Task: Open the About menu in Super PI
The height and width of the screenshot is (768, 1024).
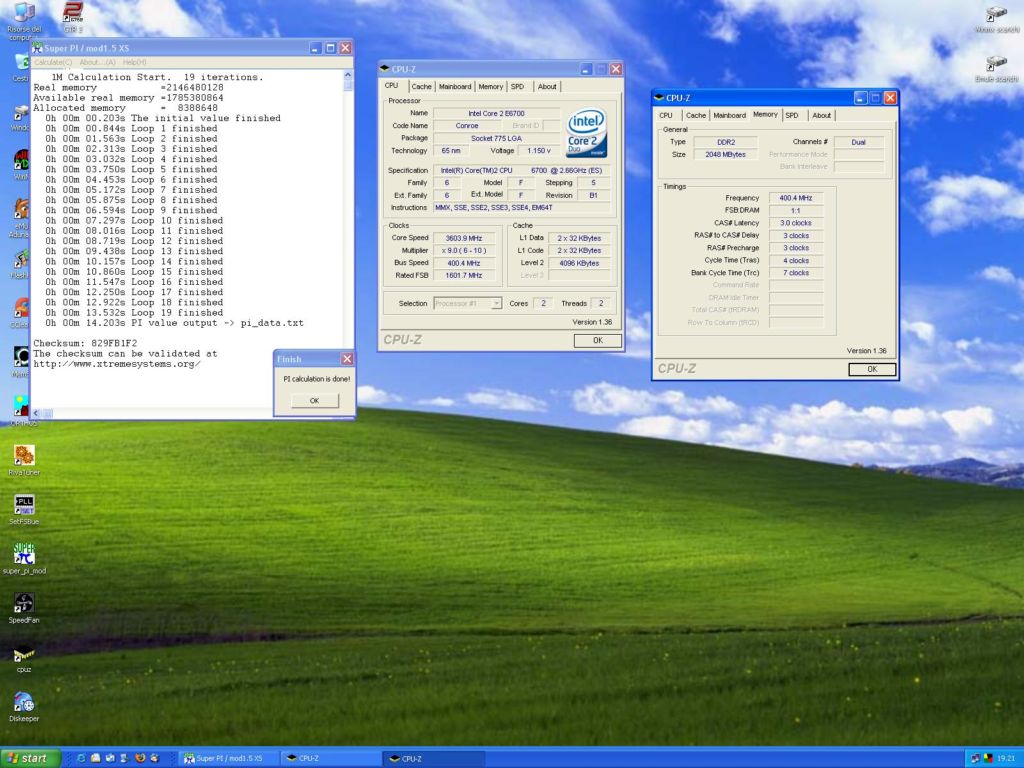Action: tap(97, 62)
